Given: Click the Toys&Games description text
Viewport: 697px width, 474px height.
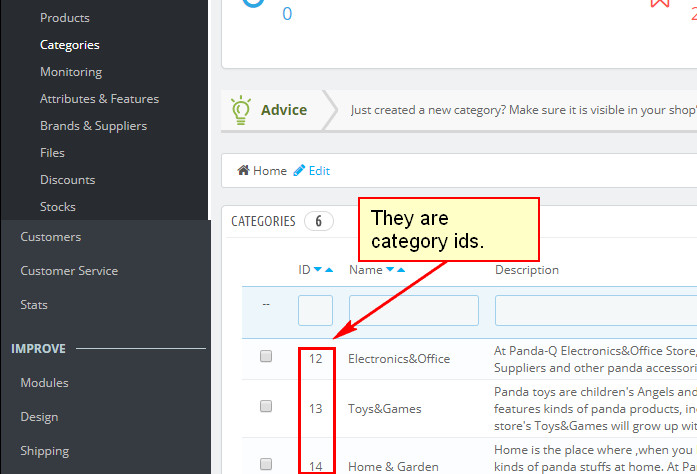Looking at the screenshot, I should pyautogui.click(x=595, y=409).
